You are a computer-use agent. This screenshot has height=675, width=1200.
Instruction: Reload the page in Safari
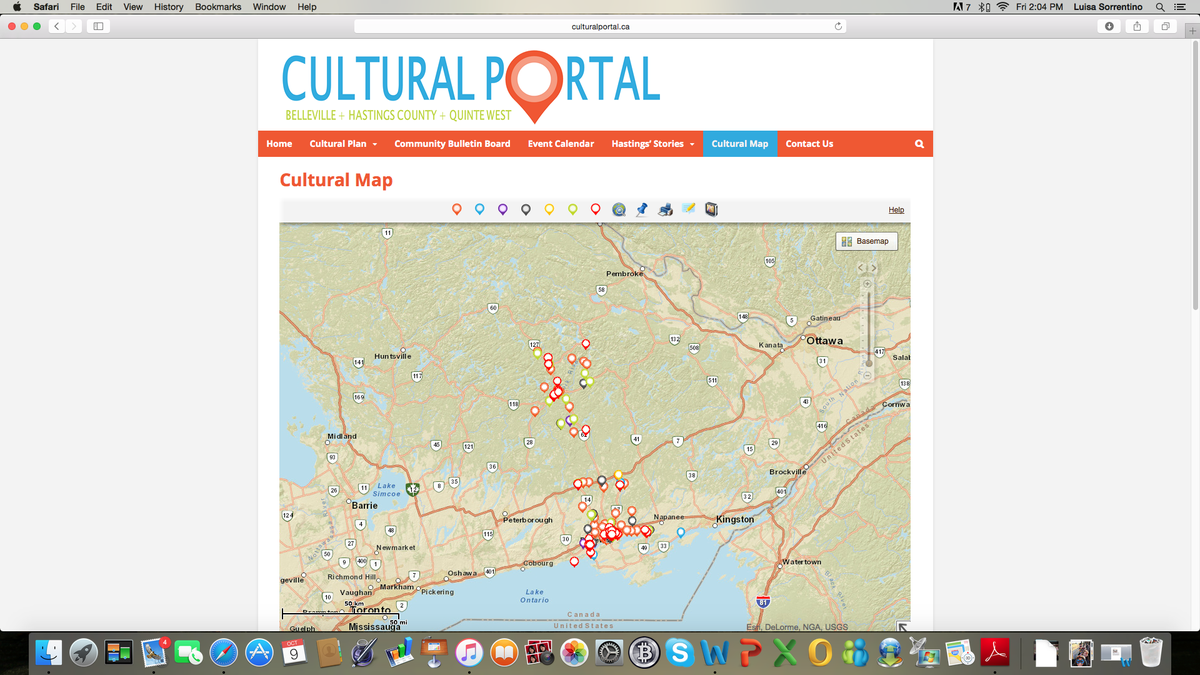coord(838,26)
